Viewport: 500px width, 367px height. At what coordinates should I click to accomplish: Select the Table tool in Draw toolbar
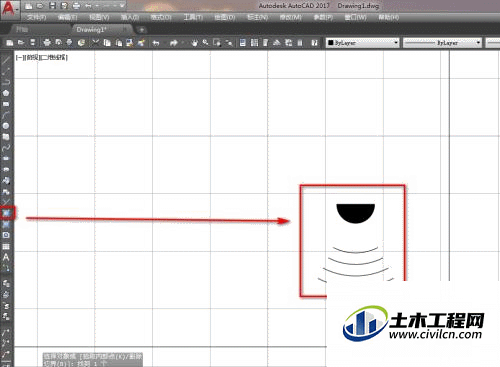tap(6, 246)
